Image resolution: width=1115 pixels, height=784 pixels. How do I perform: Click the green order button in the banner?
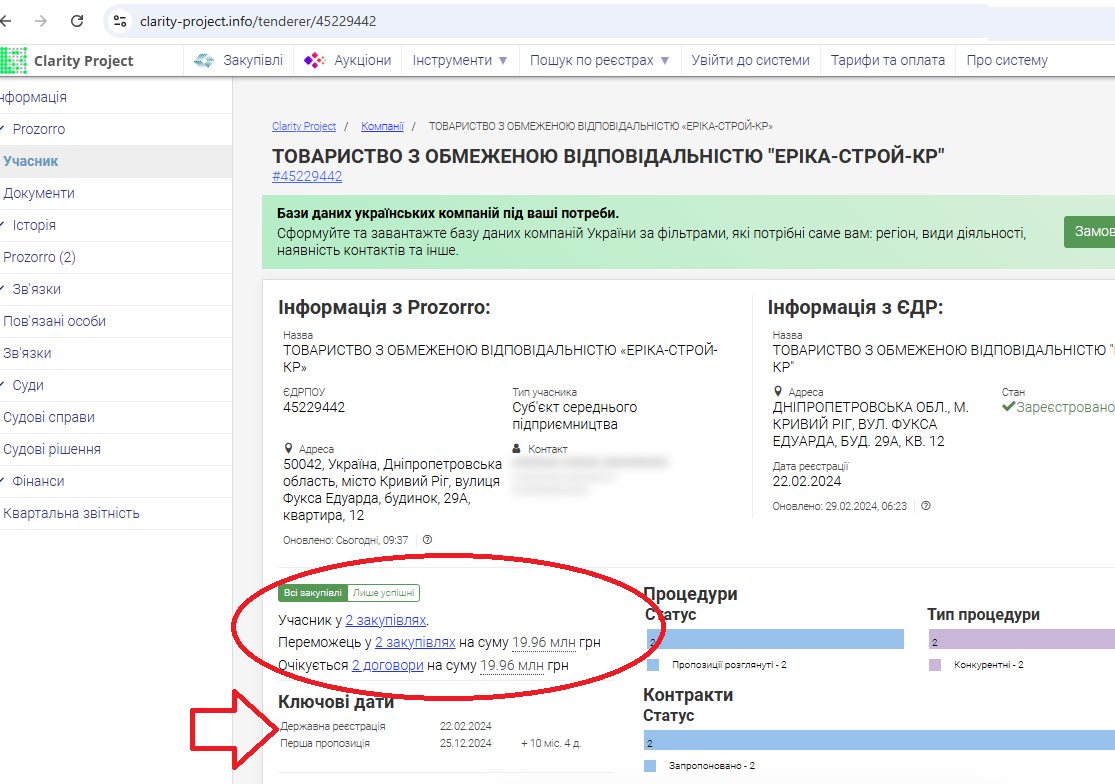(1089, 232)
